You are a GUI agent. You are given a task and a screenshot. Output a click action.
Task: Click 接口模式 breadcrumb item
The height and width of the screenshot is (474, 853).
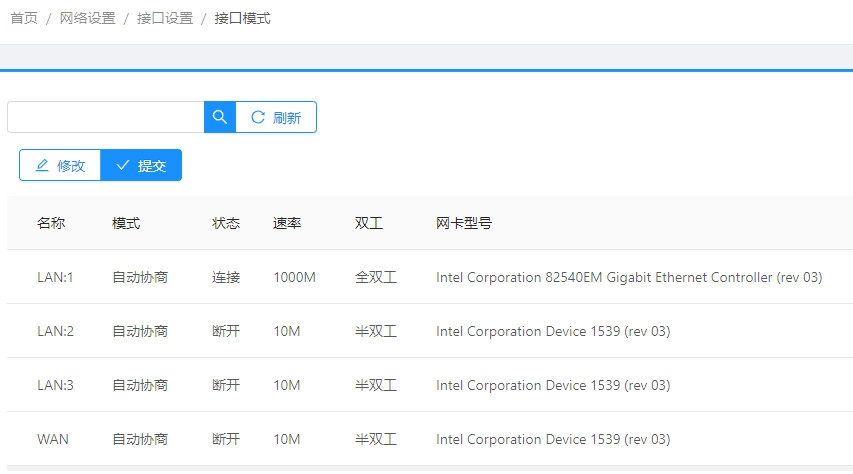point(242,19)
